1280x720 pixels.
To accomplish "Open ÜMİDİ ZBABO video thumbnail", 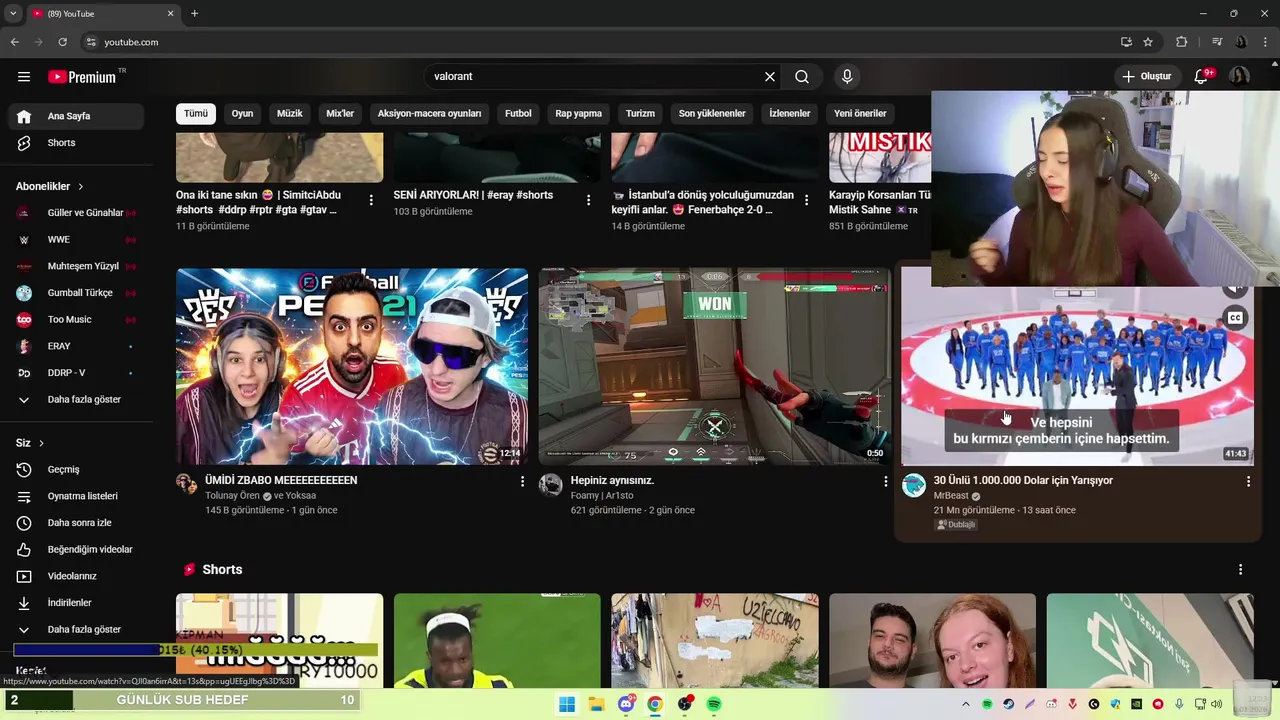I will tap(352, 366).
